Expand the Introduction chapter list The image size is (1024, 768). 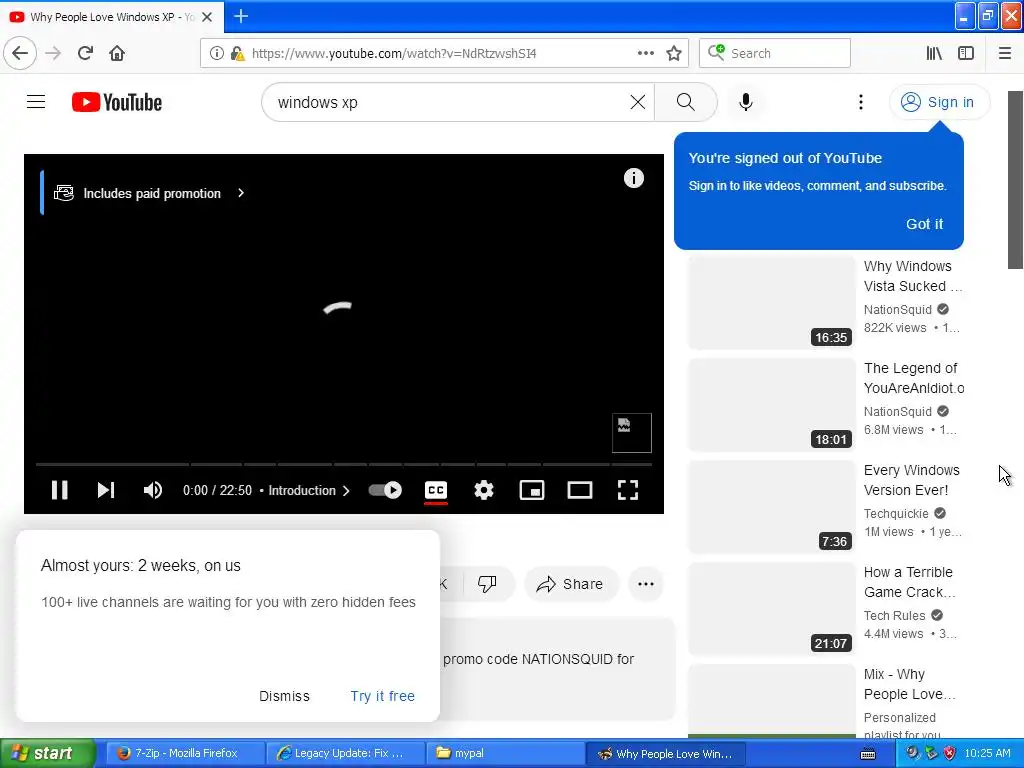(x=308, y=490)
